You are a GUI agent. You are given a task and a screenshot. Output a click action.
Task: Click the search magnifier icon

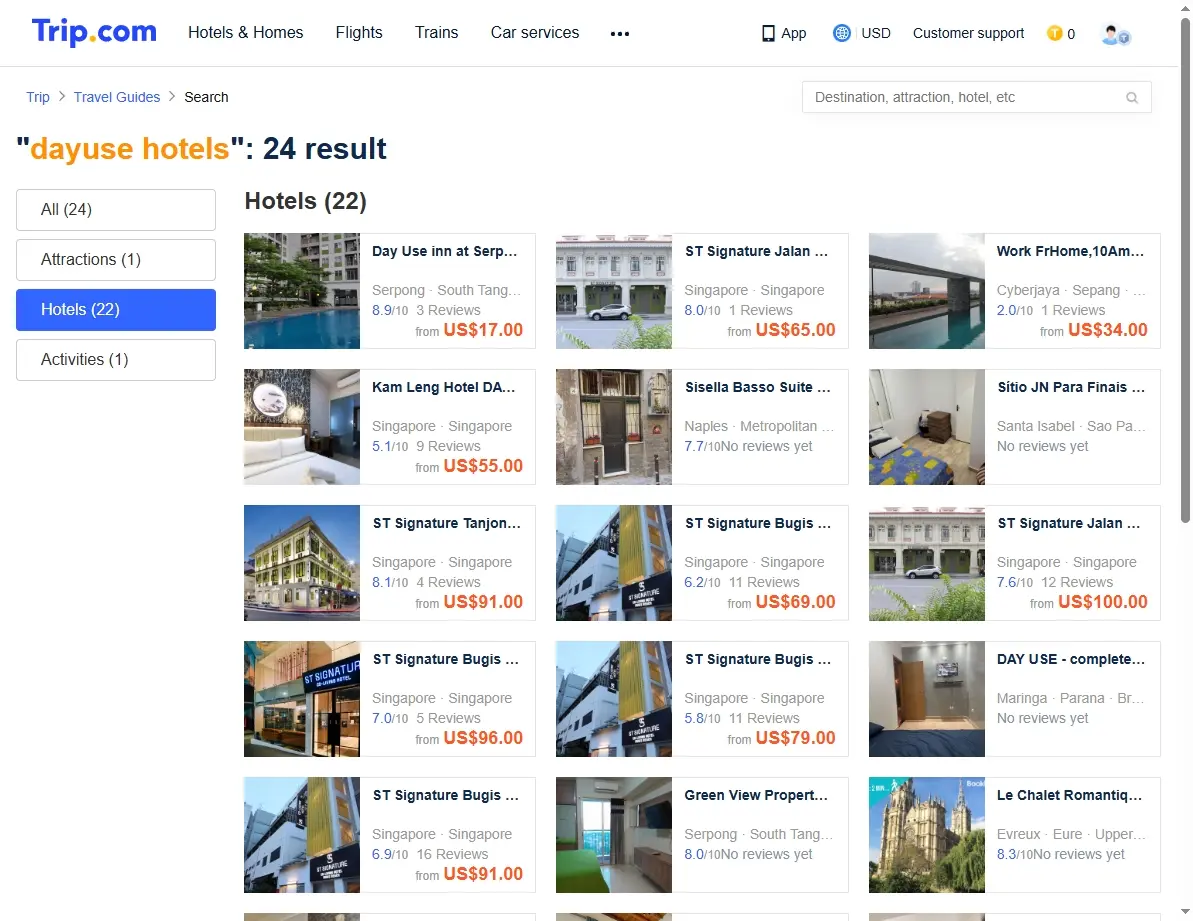1132,97
